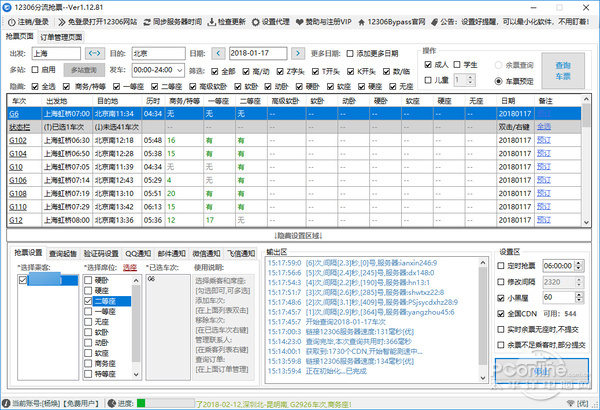Viewport: 600px width, 410px height.
Task: Open train G104 link
Action: coord(18,154)
